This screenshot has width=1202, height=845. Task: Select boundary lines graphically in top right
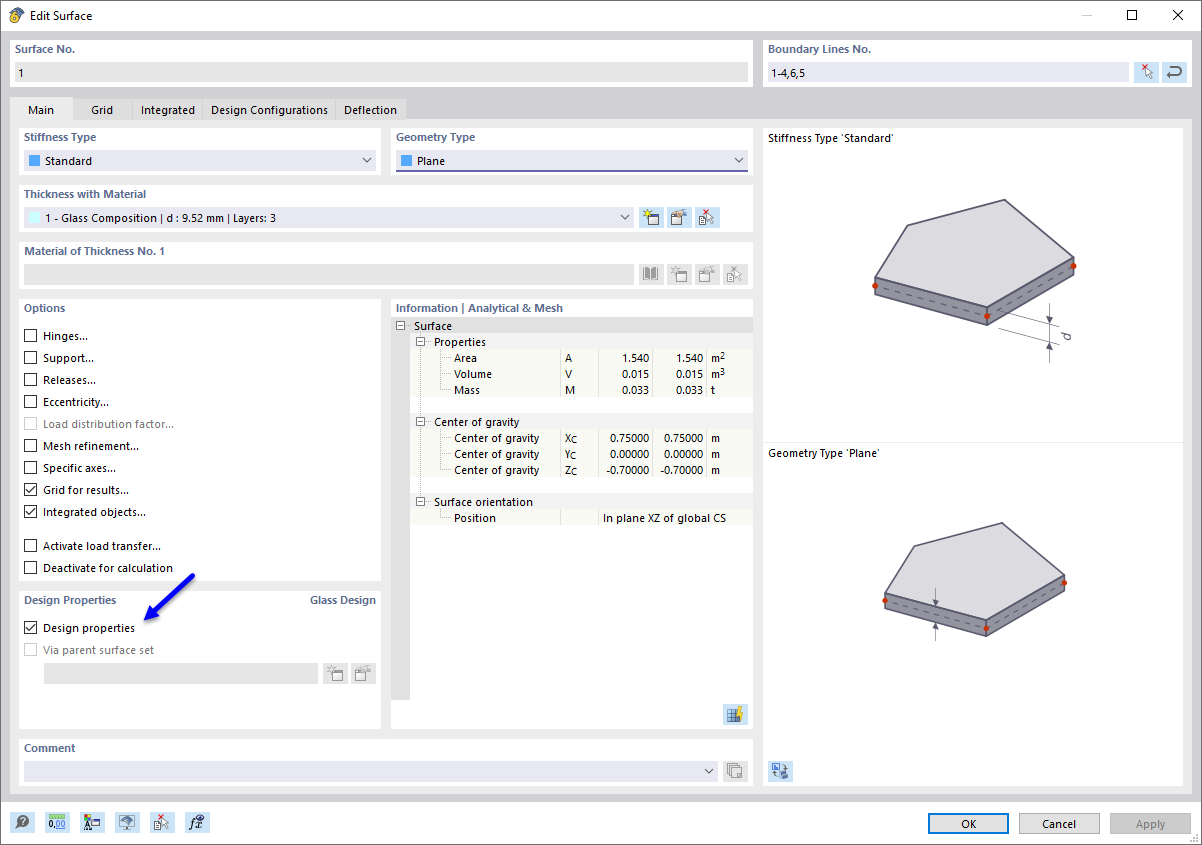[1146, 72]
